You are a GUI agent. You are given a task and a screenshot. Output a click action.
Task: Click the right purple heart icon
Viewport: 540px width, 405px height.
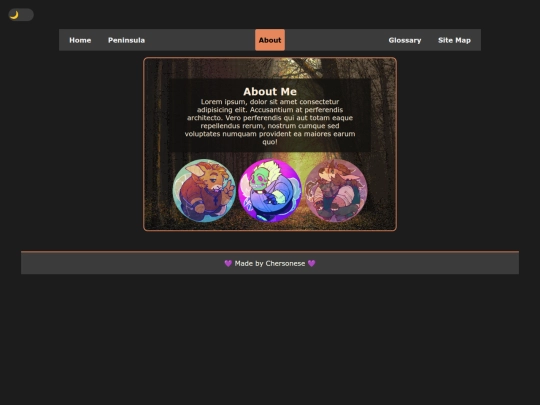312,263
